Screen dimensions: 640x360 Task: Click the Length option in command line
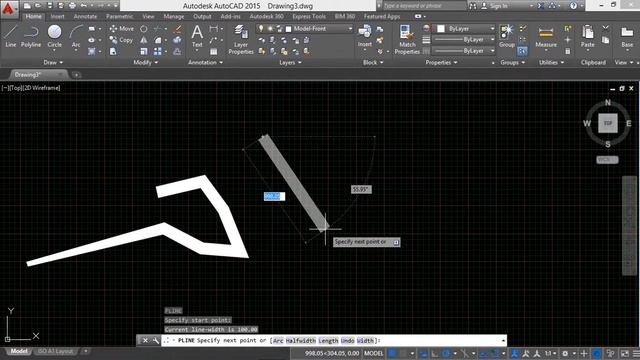328,340
